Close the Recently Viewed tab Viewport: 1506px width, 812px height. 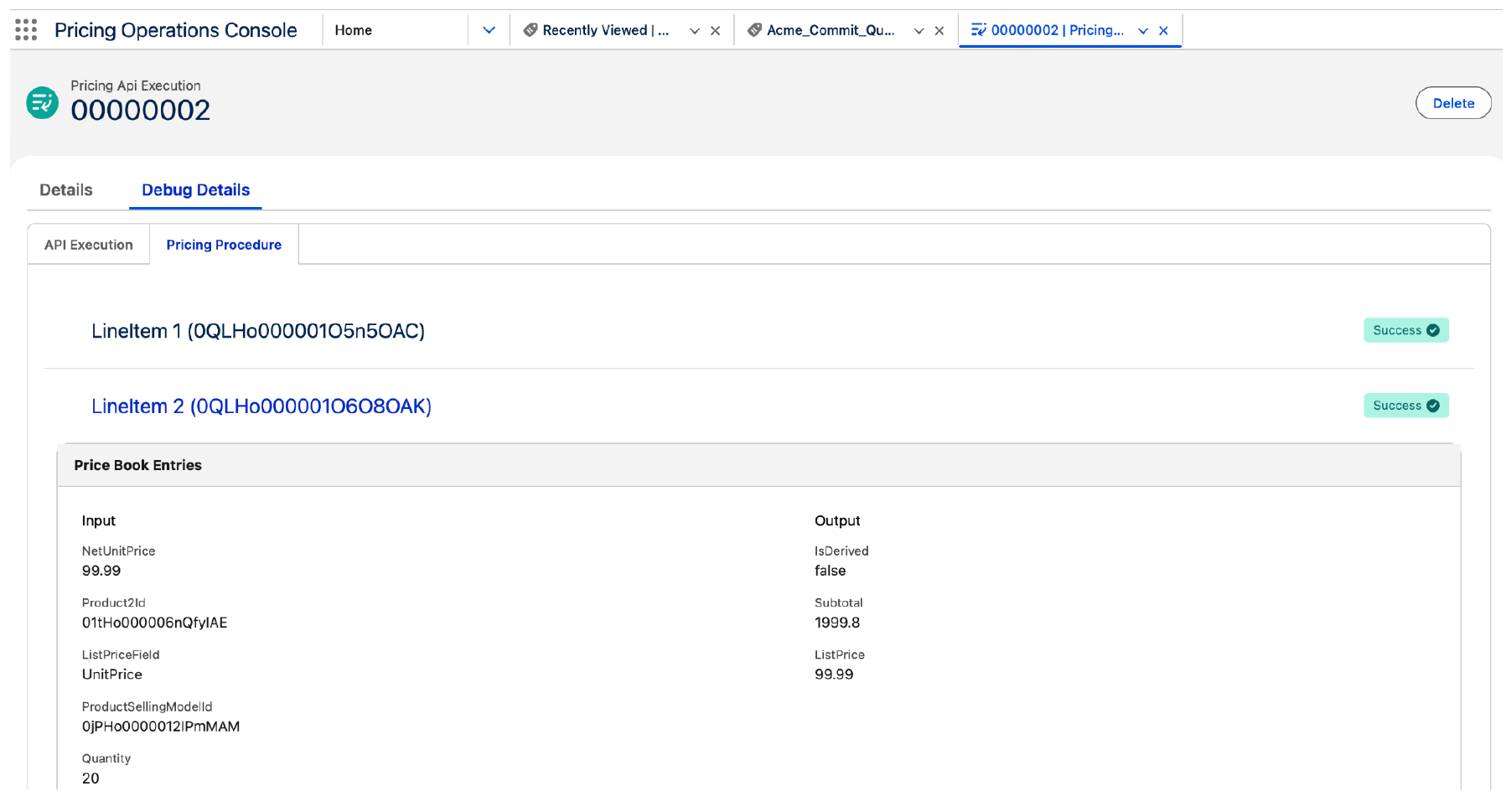[x=715, y=31]
